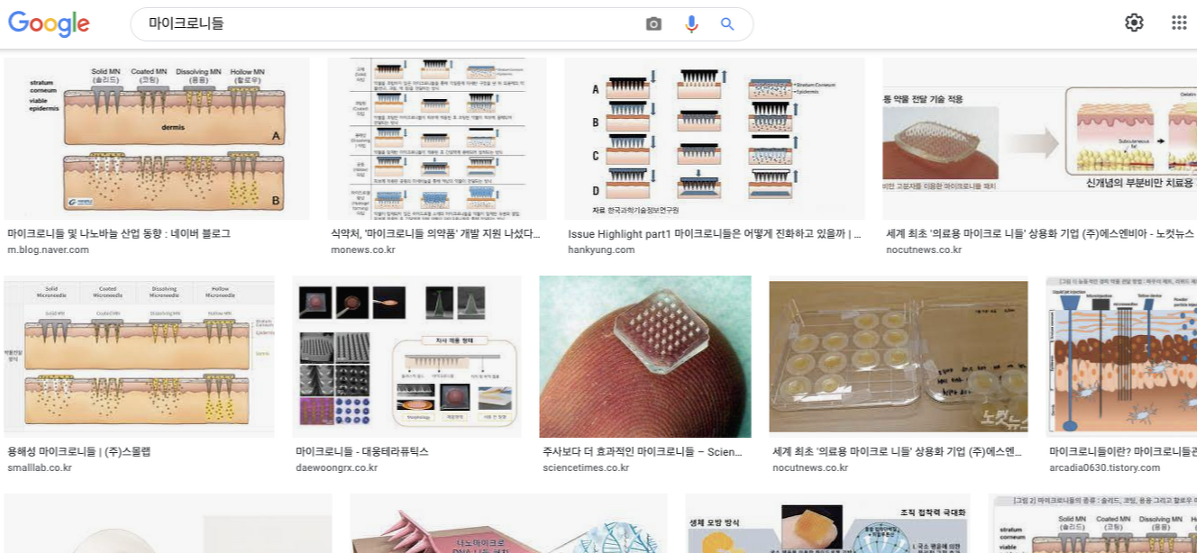Screen dimensions: 1197x553
Task: Open 'Issue Highlight part1 마이크로니들은 어떻게 진화하고 있을까' title
Action: pos(715,234)
